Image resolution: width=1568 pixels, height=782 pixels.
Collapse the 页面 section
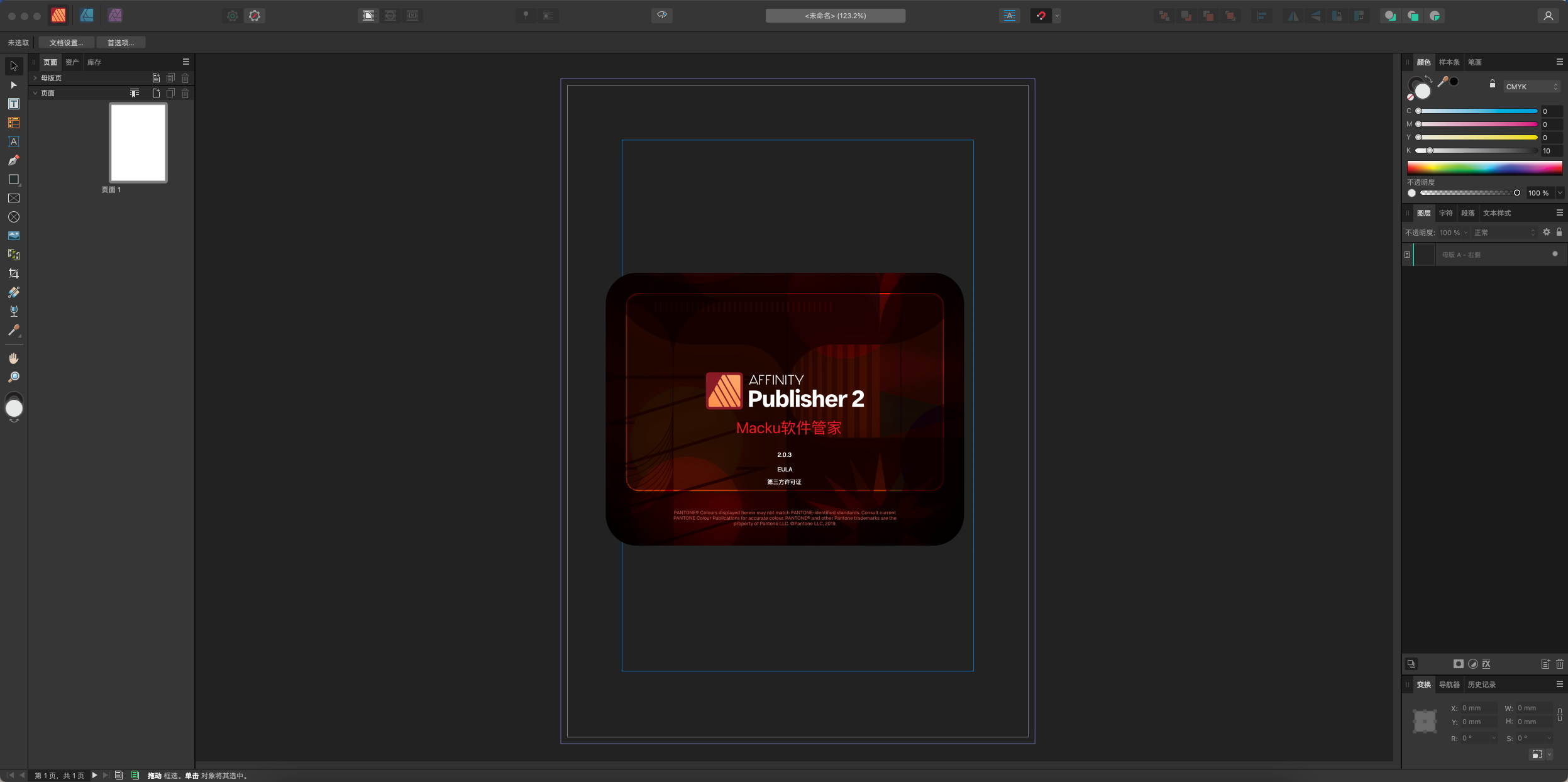35,93
